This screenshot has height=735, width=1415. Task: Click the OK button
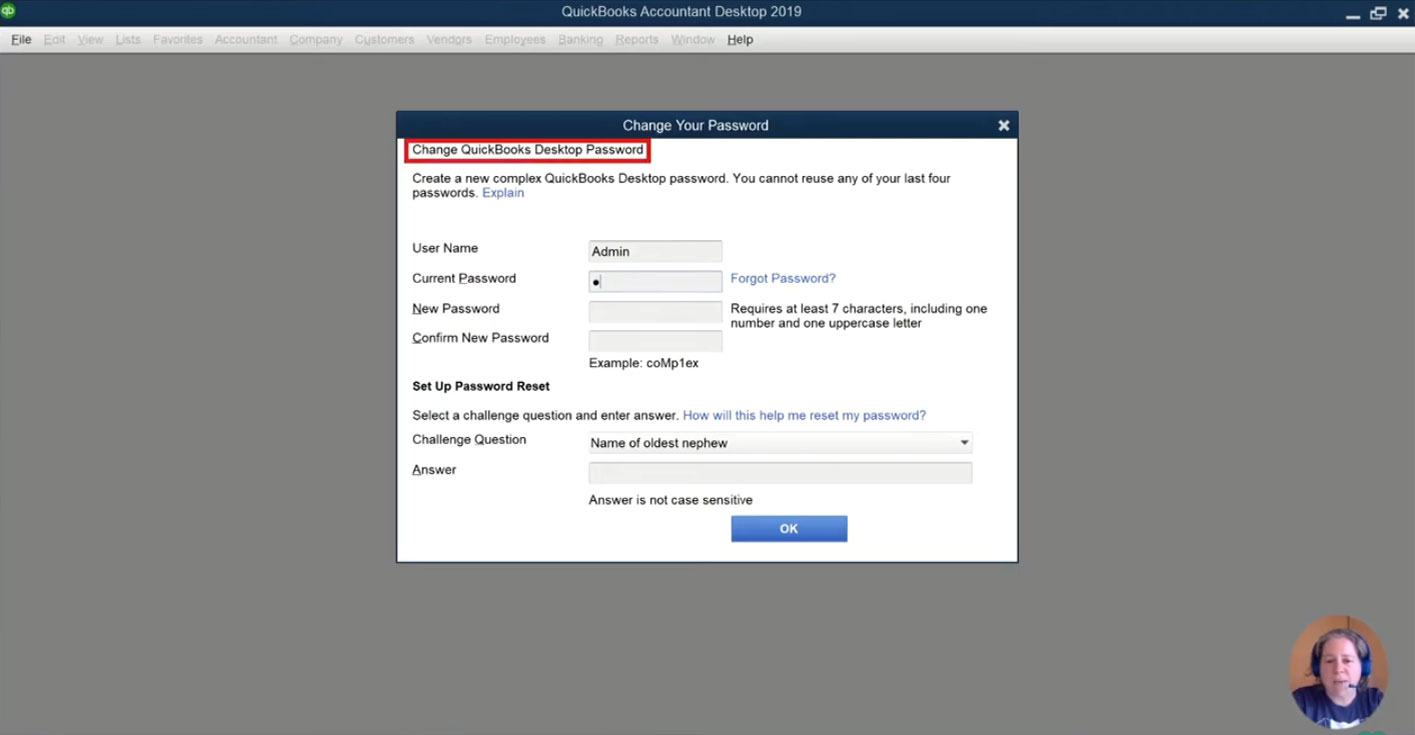[789, 528]
